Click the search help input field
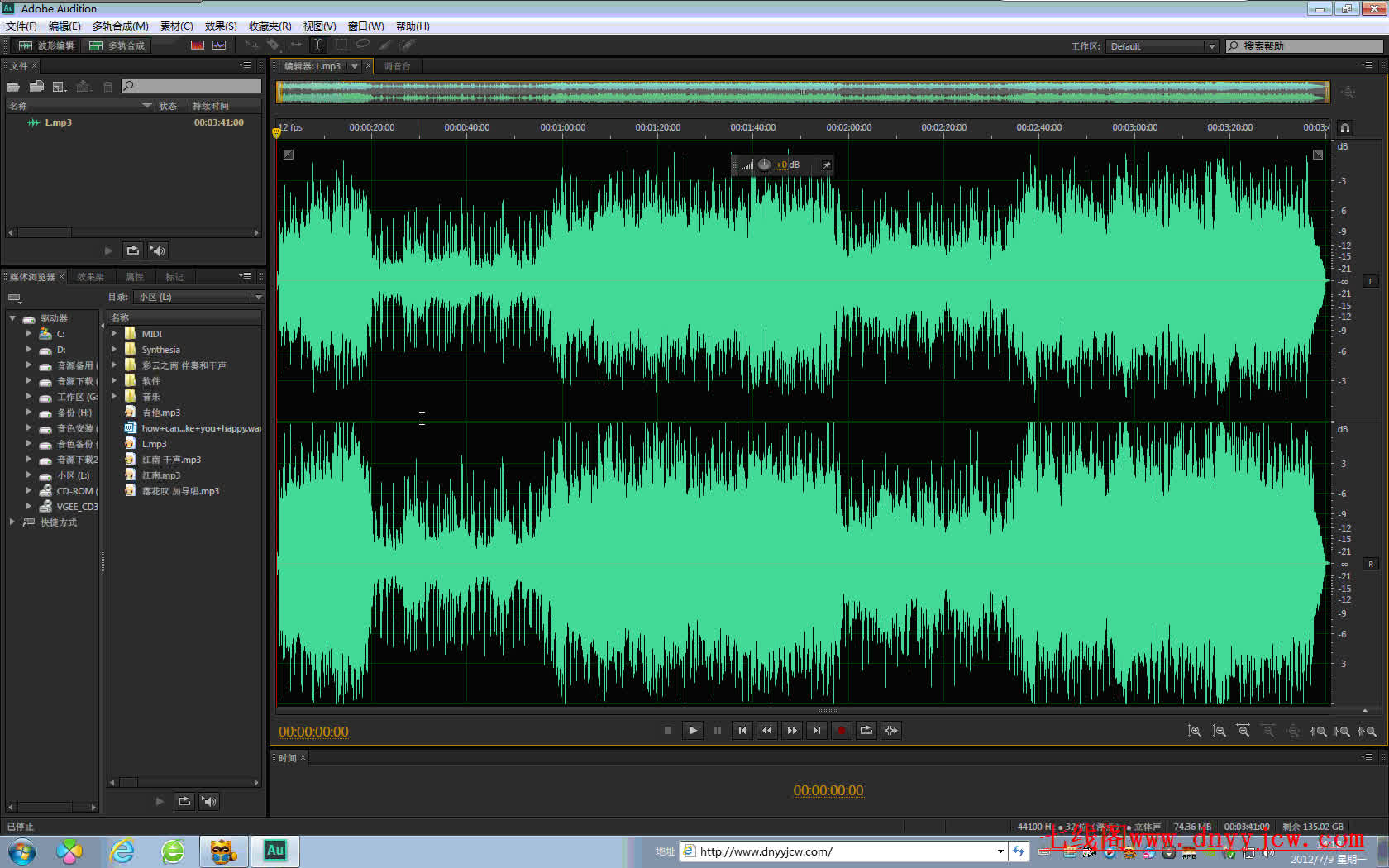This screenshot has width=1389, height=868. pyautogui.click(x=1304, y=46)
